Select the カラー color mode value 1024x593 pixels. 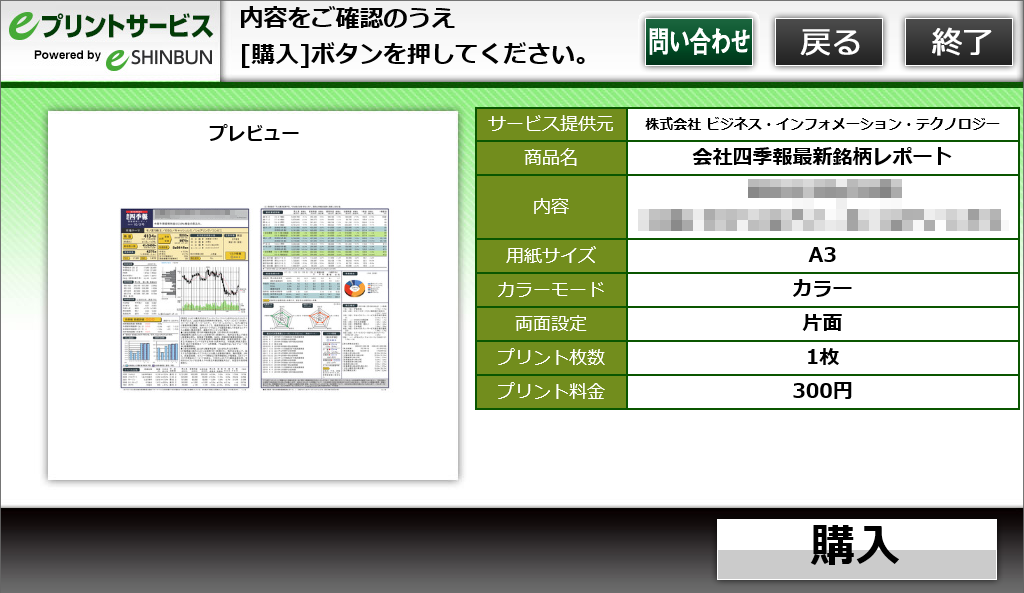pyautogui.click(x=822, y=289)
